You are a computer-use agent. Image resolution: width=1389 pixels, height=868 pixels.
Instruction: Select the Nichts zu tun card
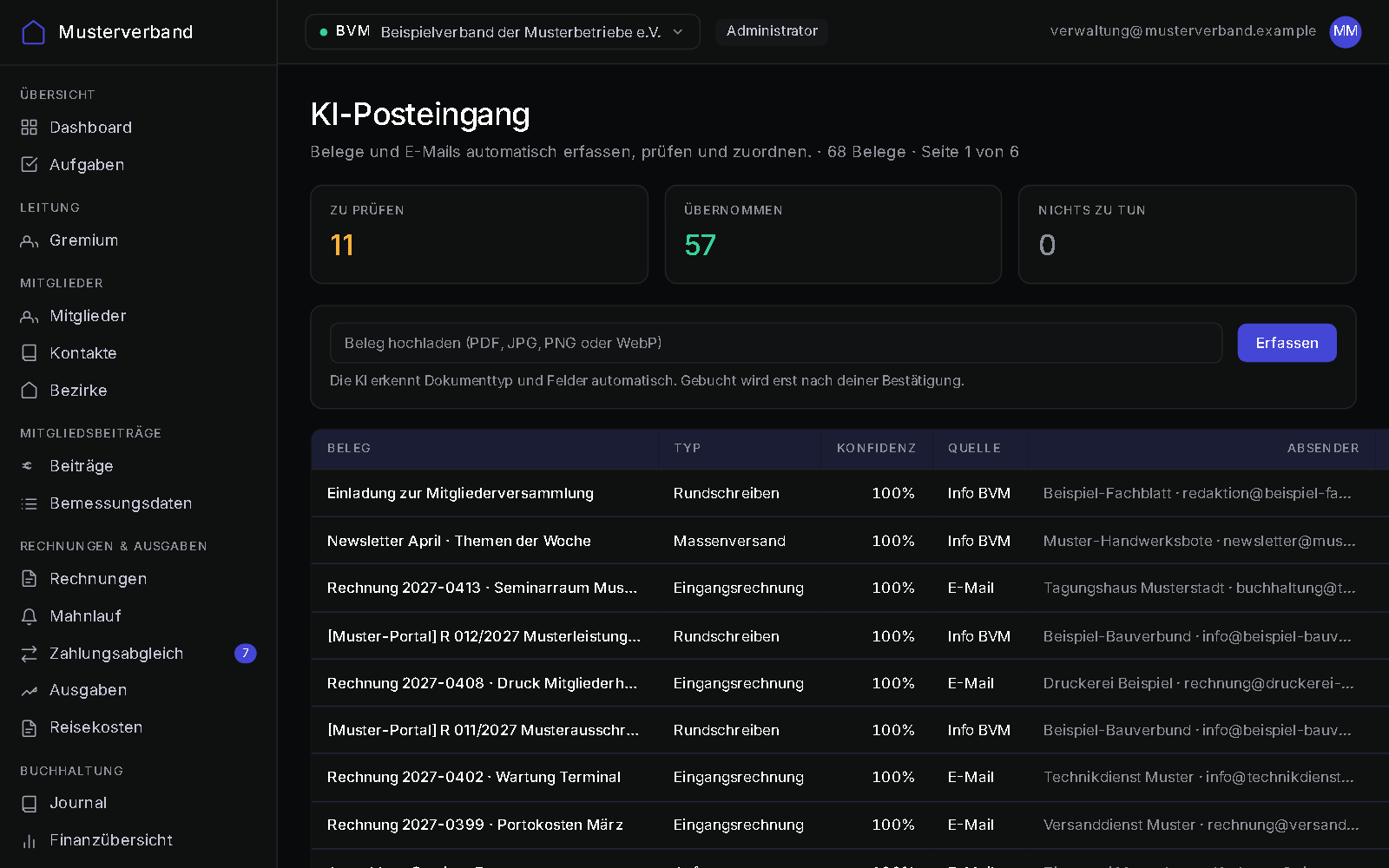point(1187,234)
